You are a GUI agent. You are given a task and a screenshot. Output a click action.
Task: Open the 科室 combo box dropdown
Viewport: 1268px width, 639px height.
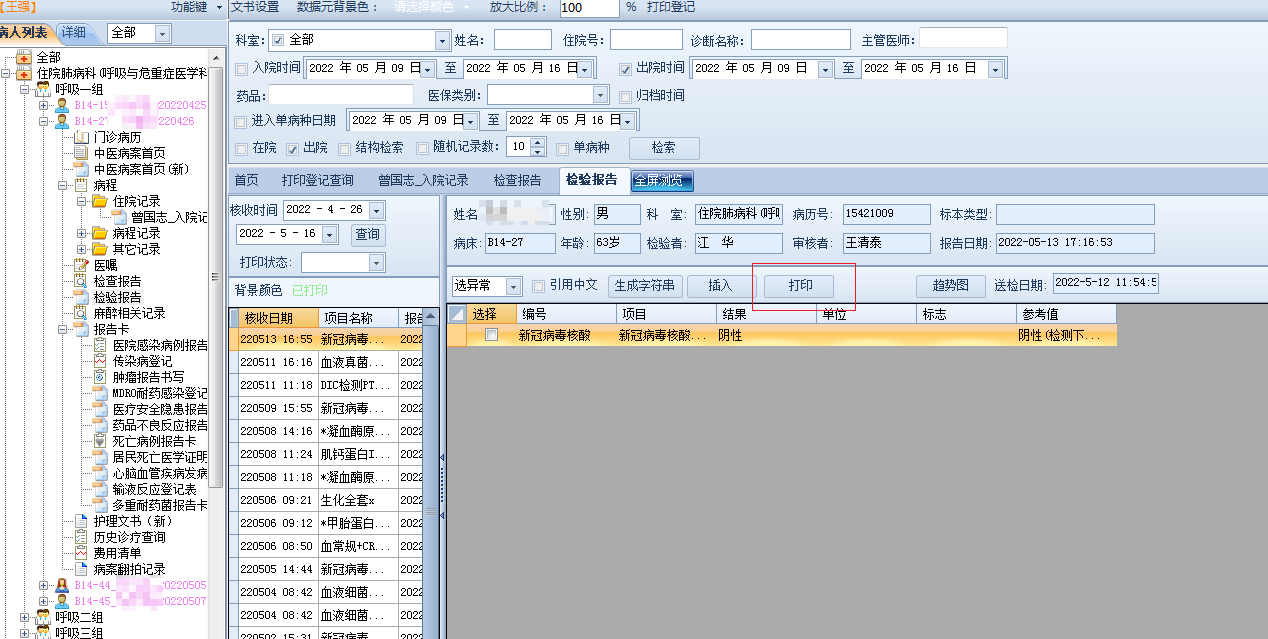click(x=442, y=41)
